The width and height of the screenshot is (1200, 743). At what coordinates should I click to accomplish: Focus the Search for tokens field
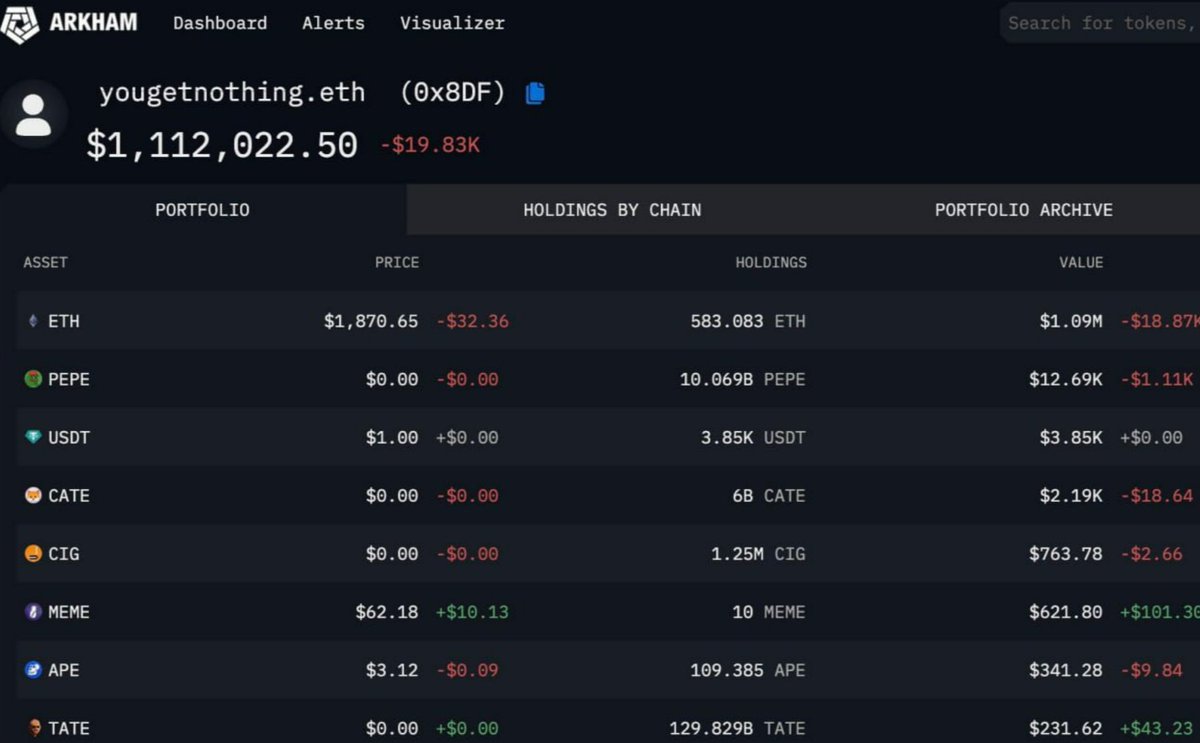[x=1100, y=22]
